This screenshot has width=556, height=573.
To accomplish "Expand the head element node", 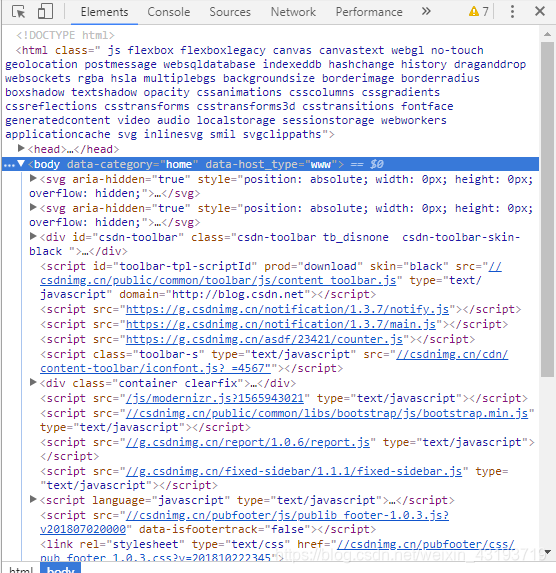I will 21,148.
